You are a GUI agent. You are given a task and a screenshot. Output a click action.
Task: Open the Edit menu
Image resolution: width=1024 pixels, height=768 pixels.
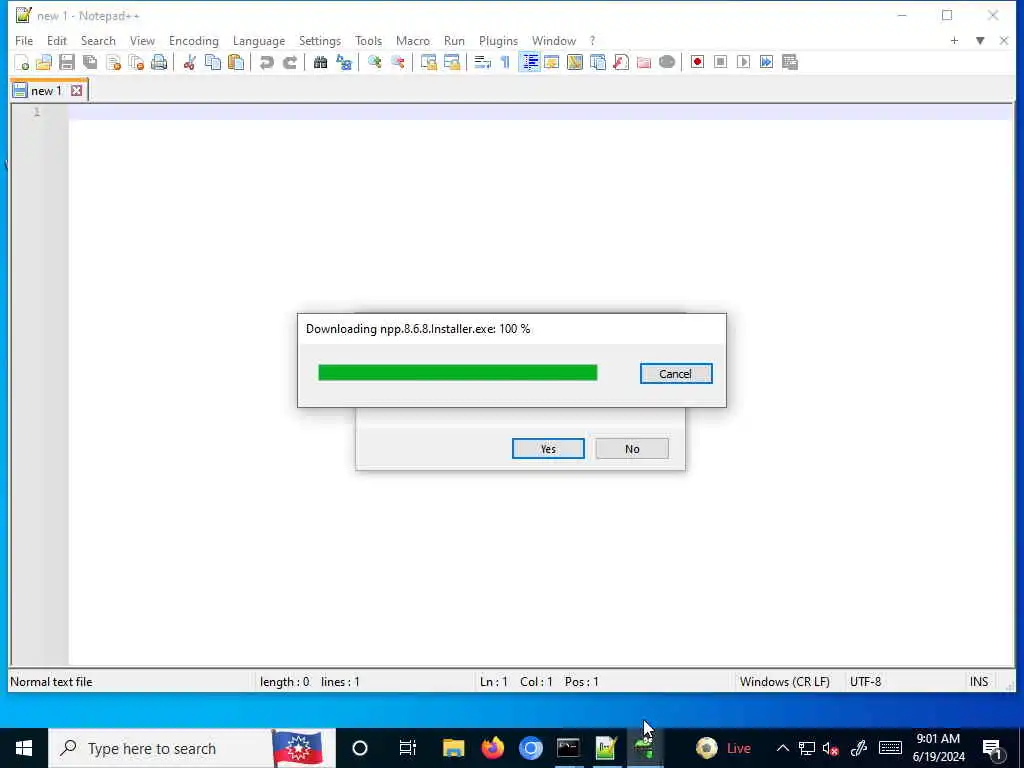[x=57, y=40]
